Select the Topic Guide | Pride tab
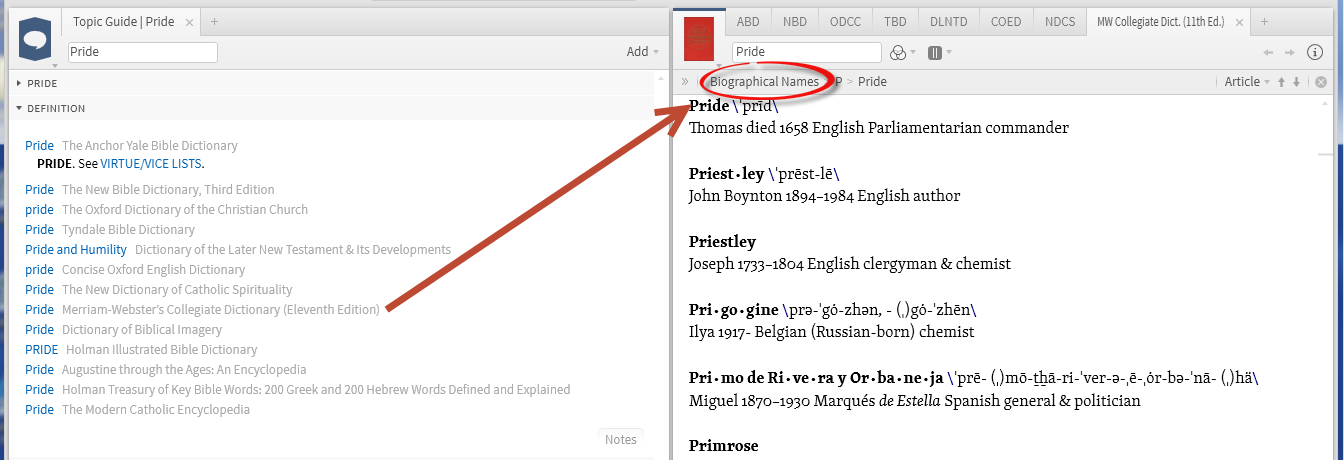 [124, 21]
